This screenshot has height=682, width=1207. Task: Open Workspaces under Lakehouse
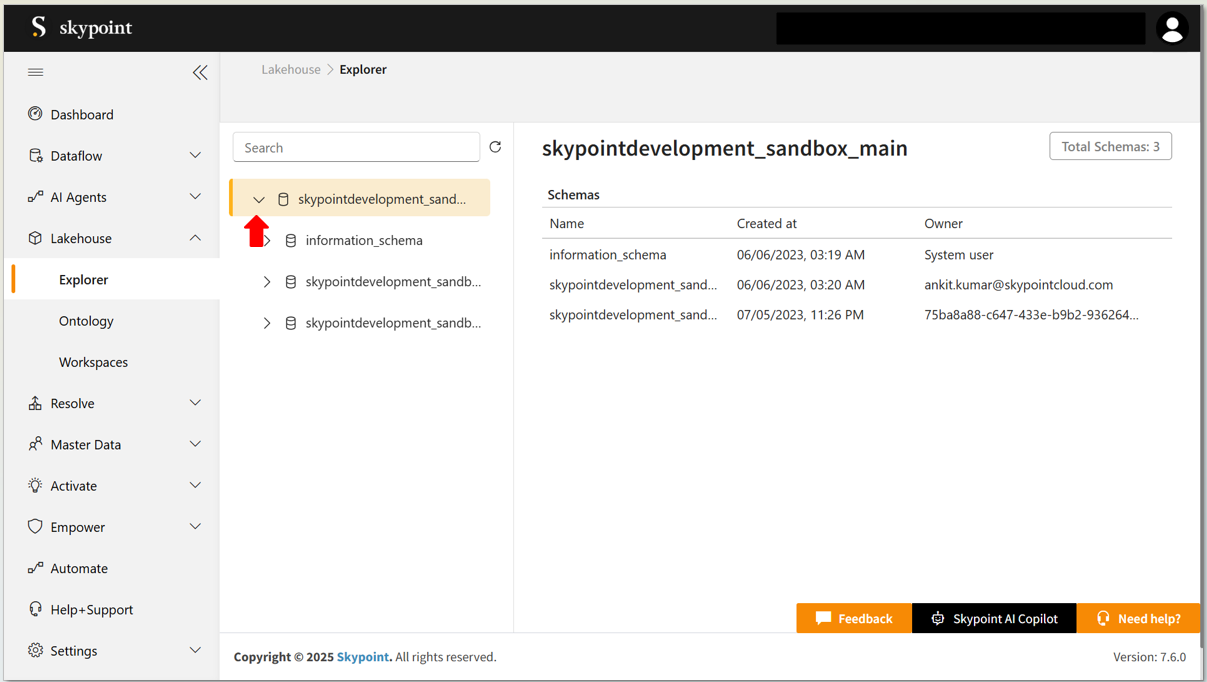tap(93, 362)
